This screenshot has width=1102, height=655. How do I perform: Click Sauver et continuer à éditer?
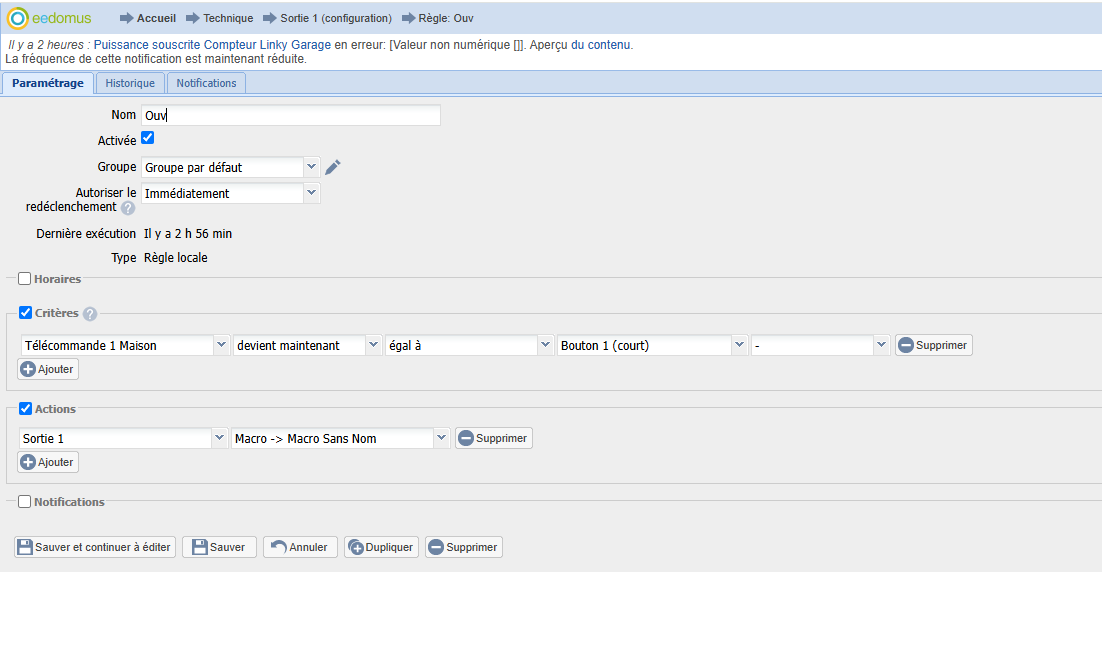tap(95, 547)
